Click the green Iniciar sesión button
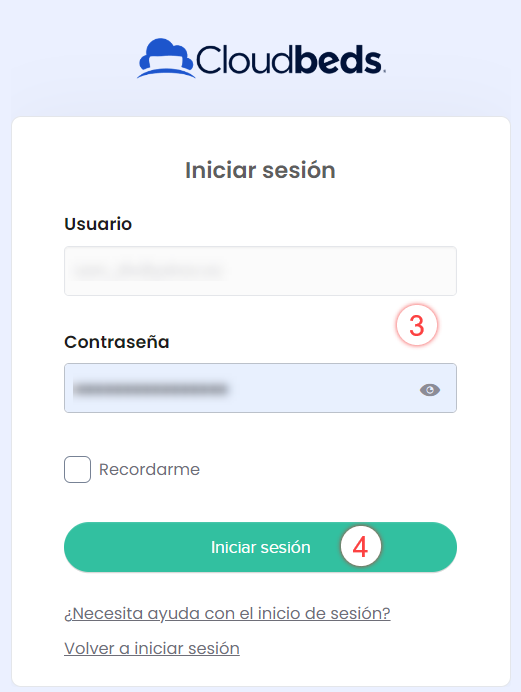Screen dimensions: 521x692 (x=260, y=547)
